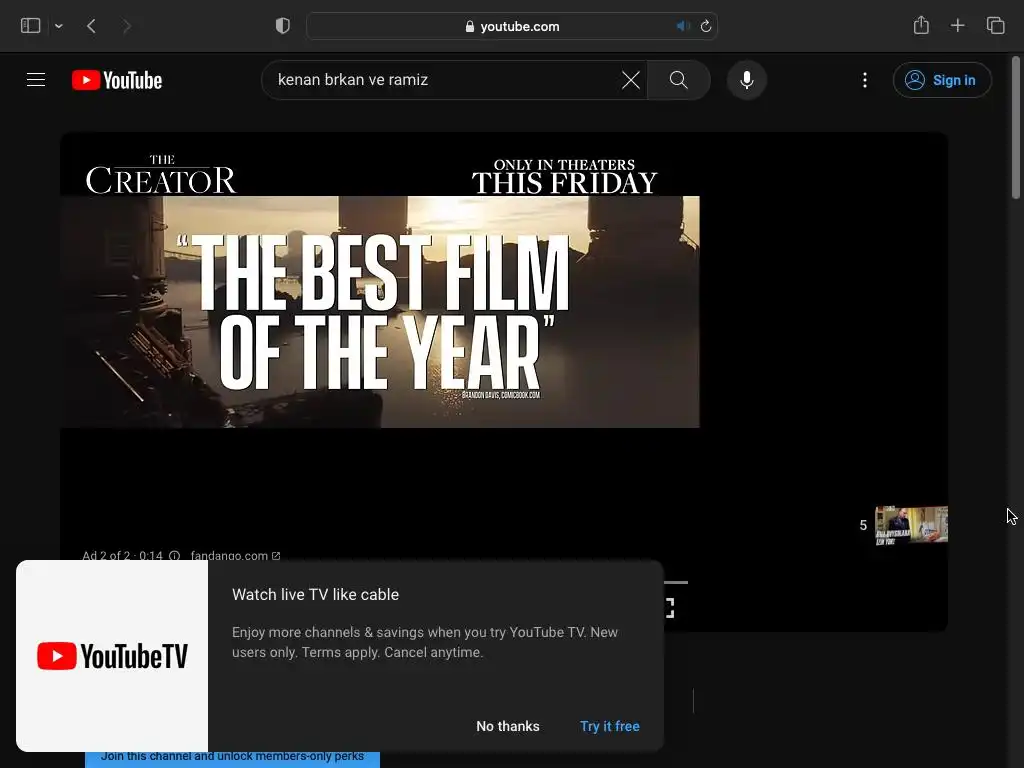Toggle fullscreen with the player fullscreen icon
Viewport: 1024px width, 768px height.
click(670, 608)
